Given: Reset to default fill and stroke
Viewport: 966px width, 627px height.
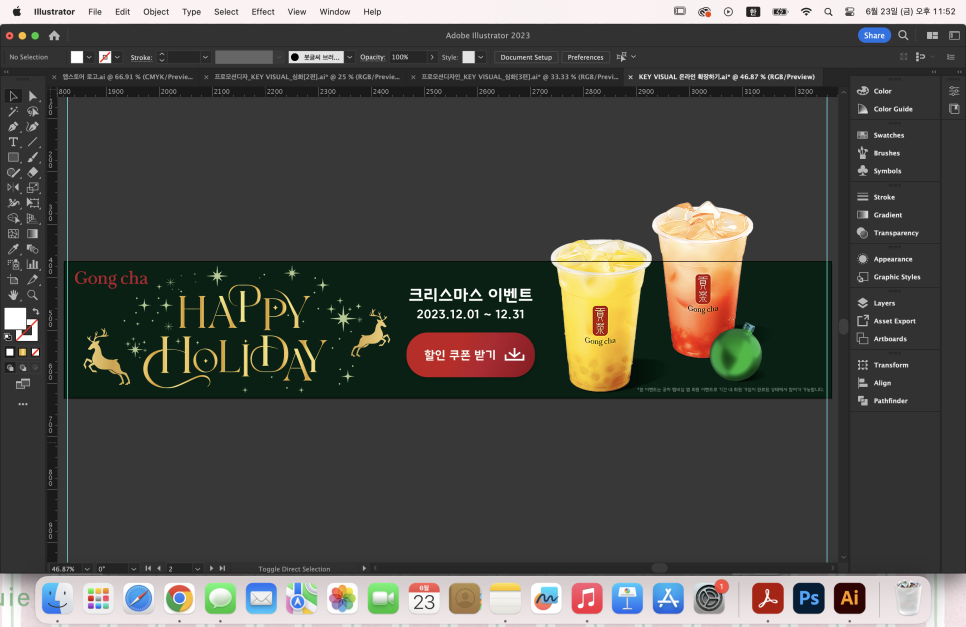Looking at the screenshot, I should pyautogui.click(x=8, y=337).
